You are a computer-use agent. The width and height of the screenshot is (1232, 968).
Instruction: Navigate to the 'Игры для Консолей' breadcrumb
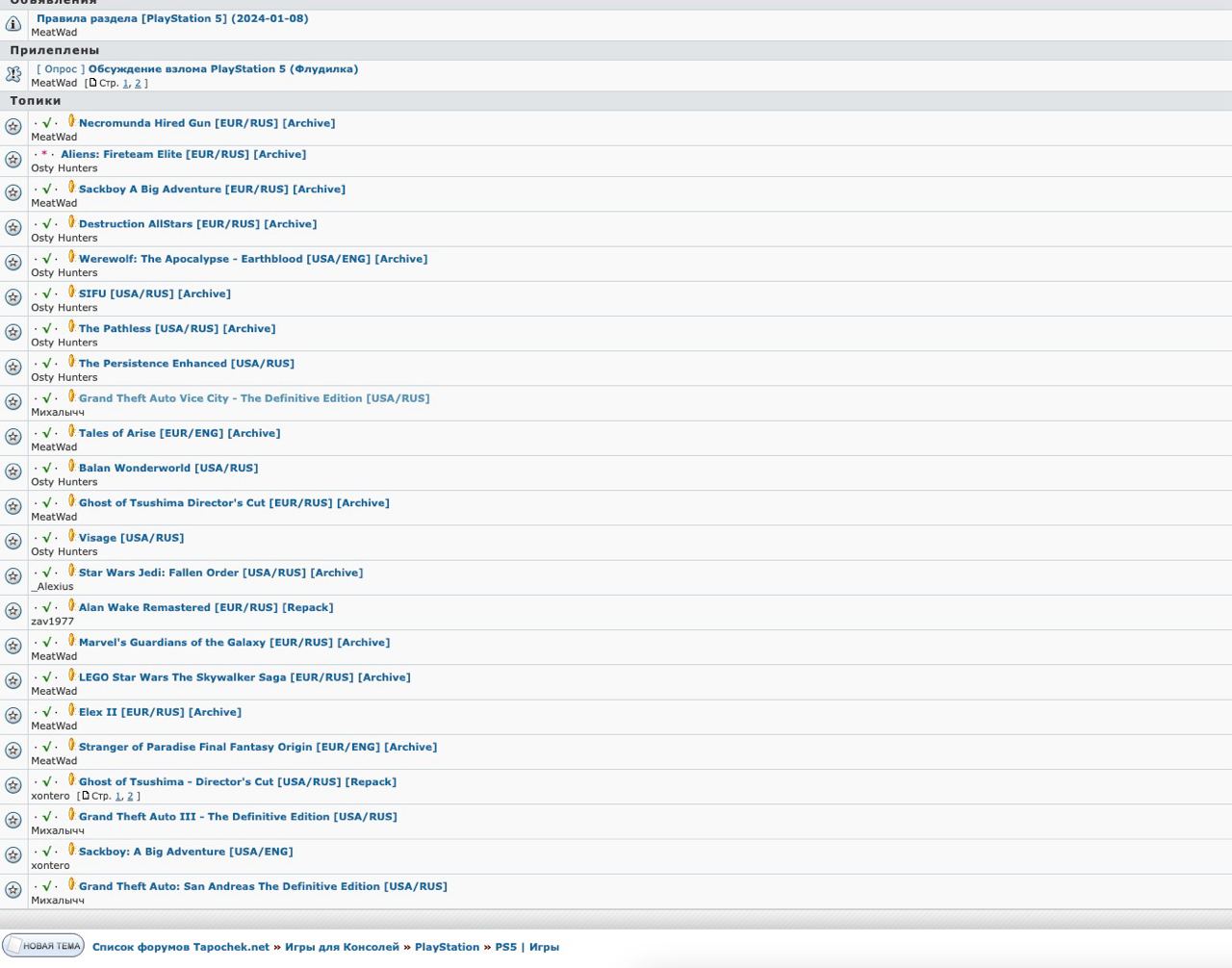point(342,947)
